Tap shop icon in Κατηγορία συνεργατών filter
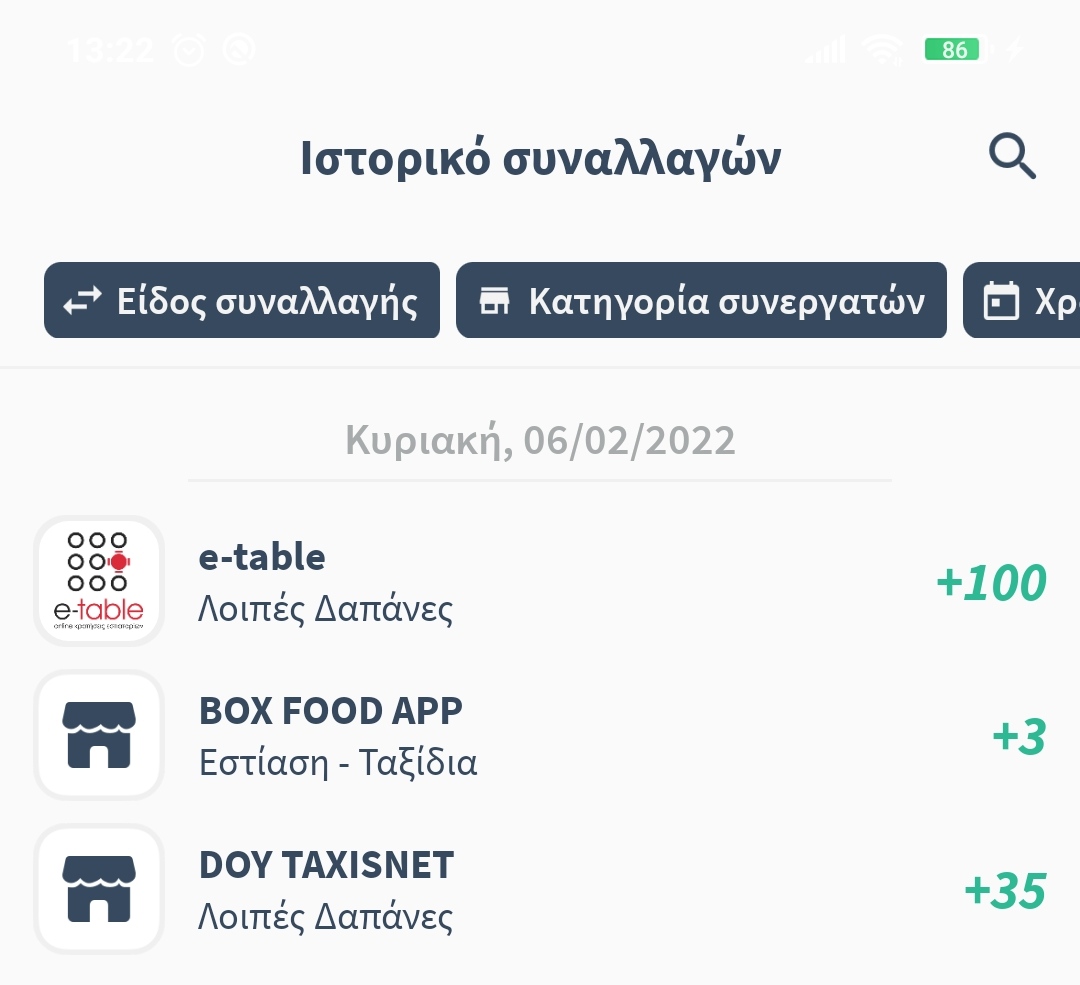 point(494,301)
